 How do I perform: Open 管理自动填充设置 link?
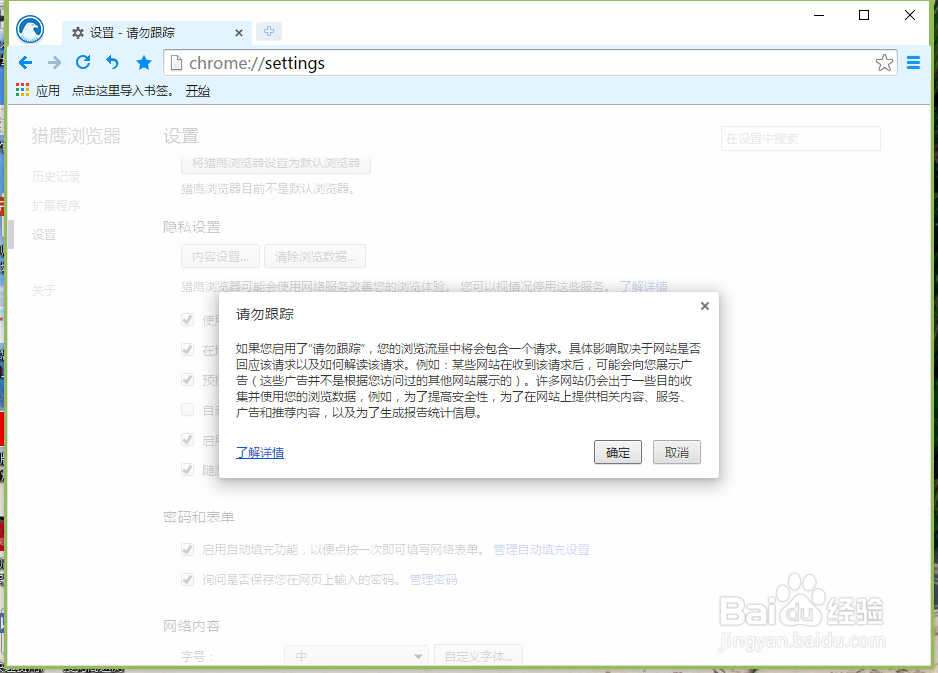click(541, 550)
